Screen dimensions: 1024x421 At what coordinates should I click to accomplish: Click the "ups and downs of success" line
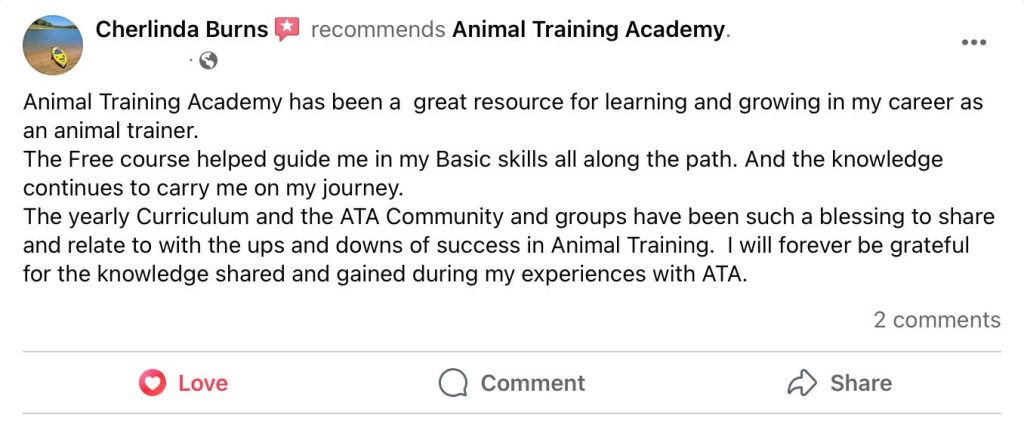(x=496, y=246)
